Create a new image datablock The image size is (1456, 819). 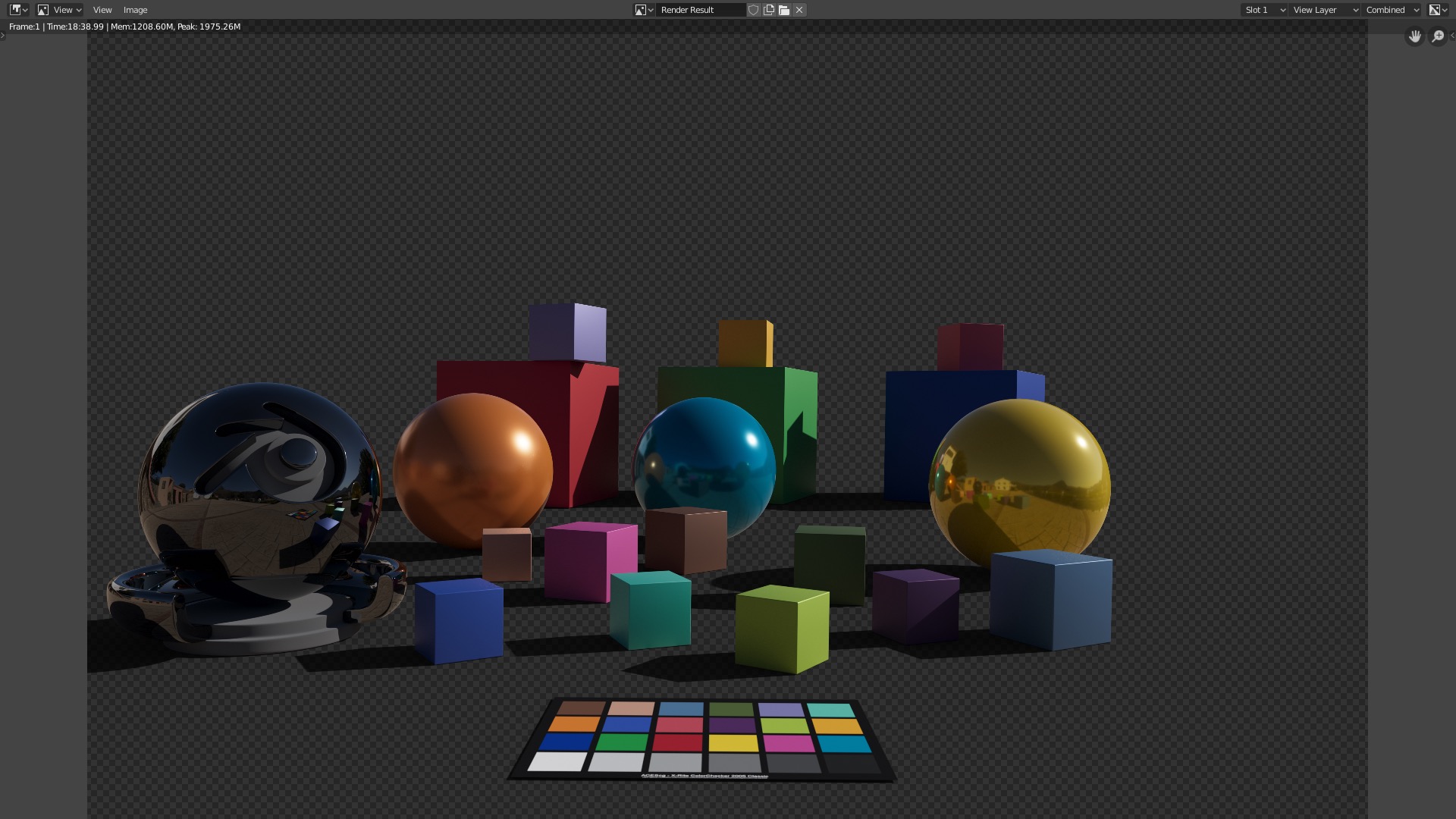click(768, 10)
